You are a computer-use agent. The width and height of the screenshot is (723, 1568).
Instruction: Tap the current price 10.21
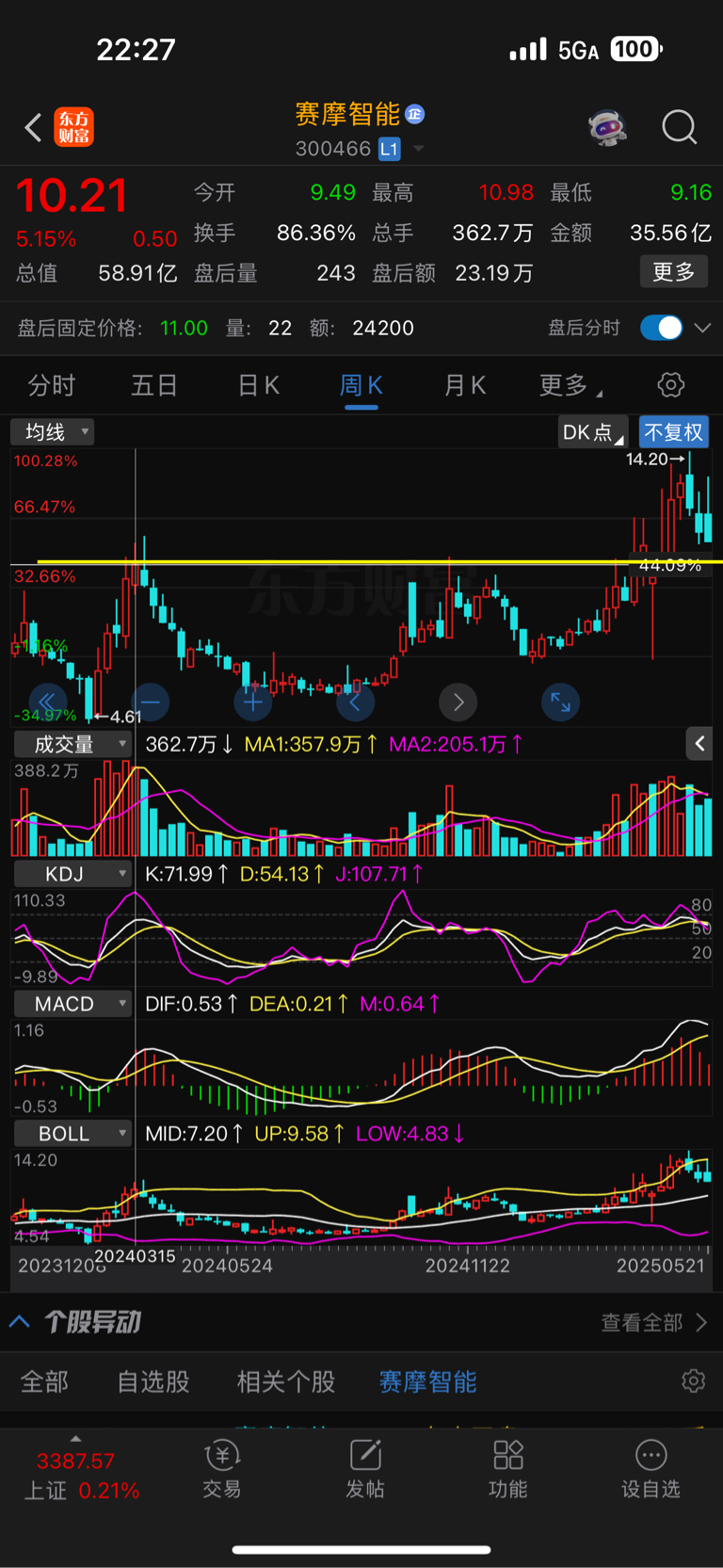[x=72, y=196]
